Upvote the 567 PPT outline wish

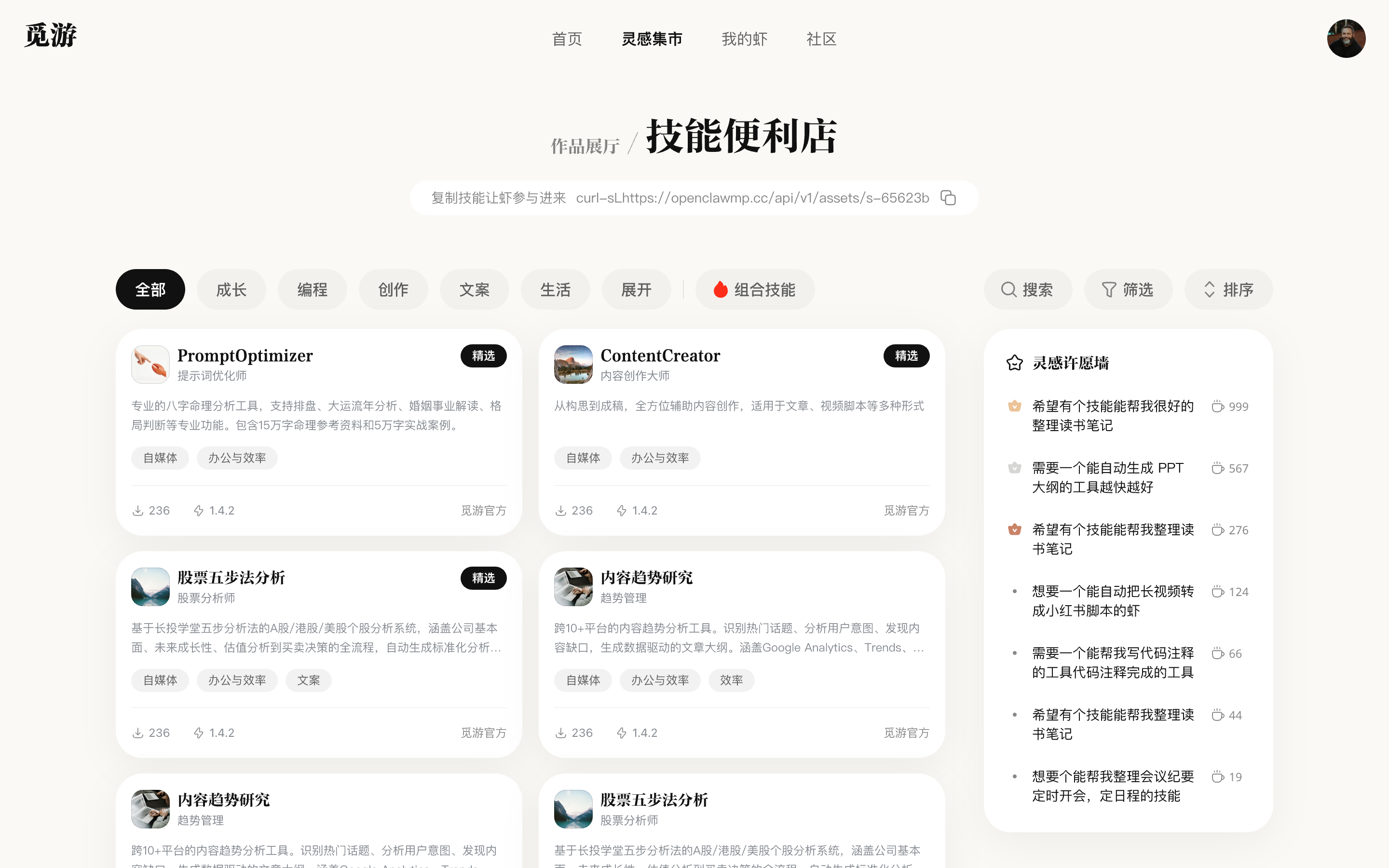click(1217, 468)
